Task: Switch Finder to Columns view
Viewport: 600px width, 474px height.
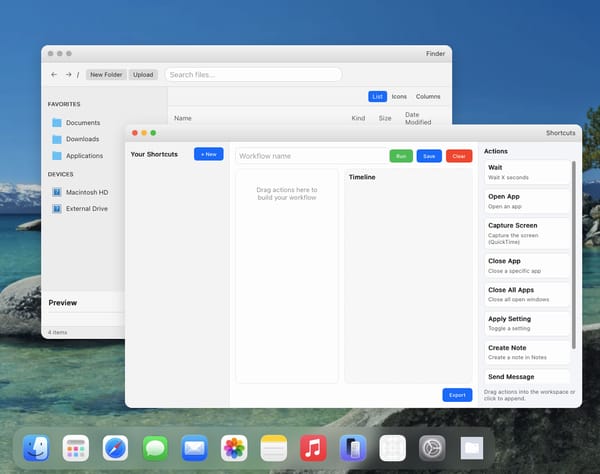Action: tap(428, 96)
